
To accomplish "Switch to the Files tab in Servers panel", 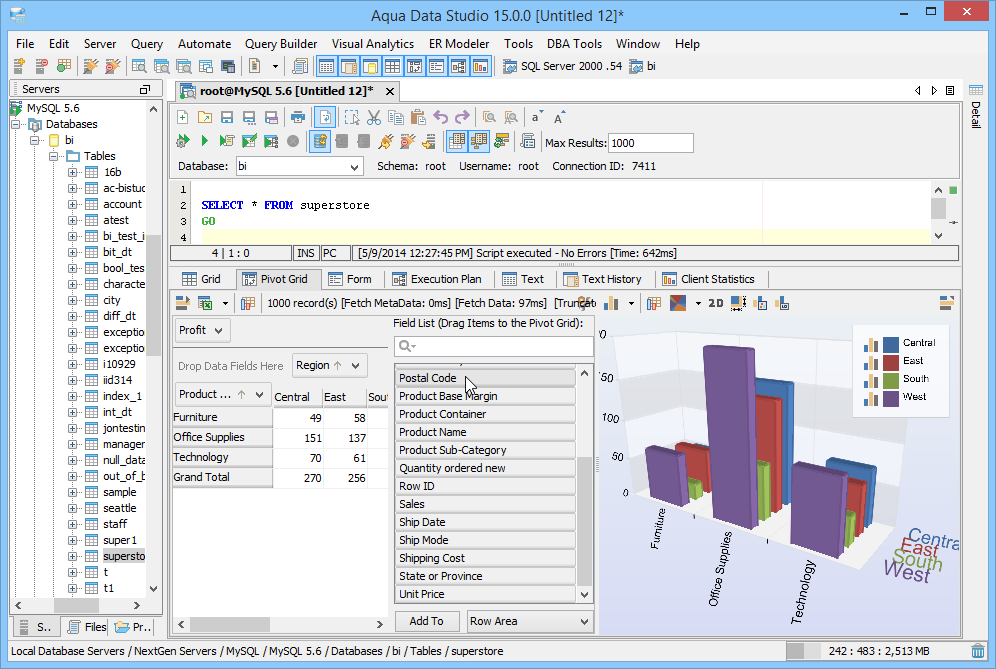I will point(88,627).
